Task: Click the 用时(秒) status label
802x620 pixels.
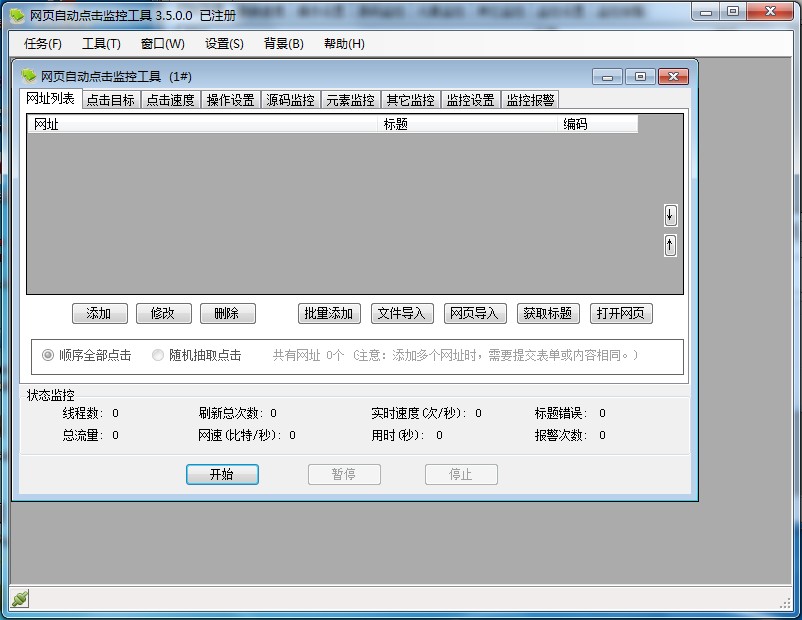Action: [398, 435]
